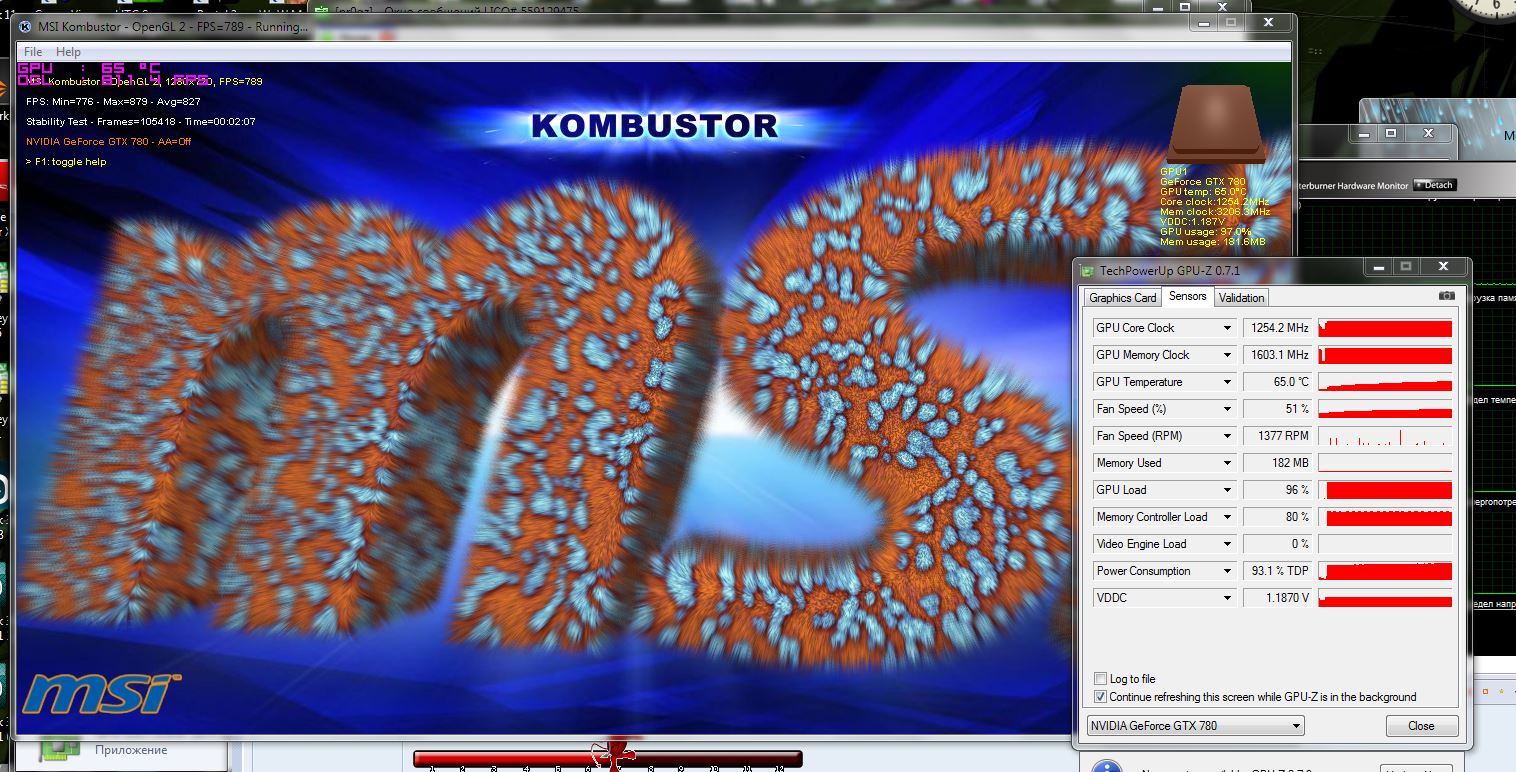The width and height of the screenshot is (1516, 772).
Task: Click the brown GPU block icon above GPU1
Action: coord(1216,122)
